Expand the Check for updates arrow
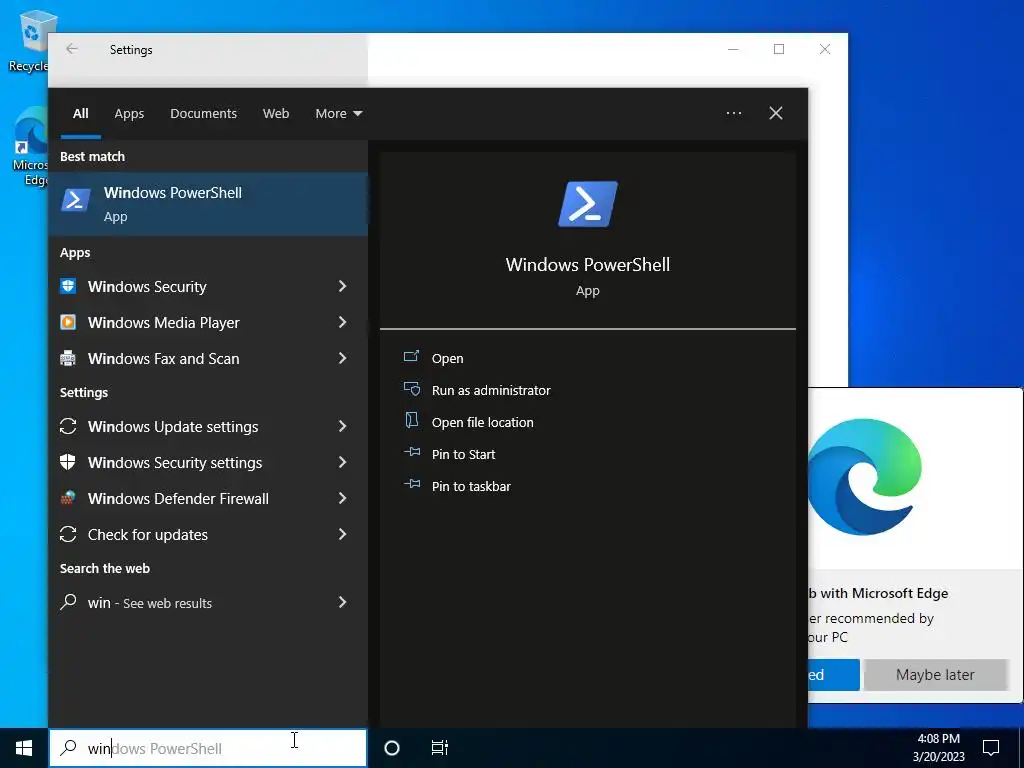This screenshot has height=768, width=1024. [342, 534]
